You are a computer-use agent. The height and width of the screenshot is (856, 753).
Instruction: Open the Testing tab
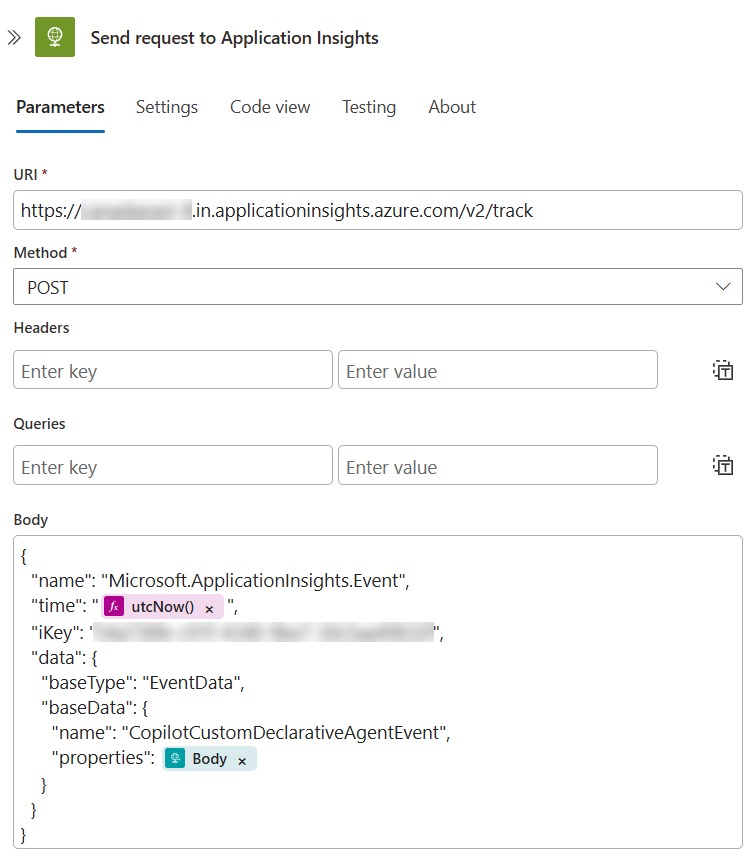(369, 107)
